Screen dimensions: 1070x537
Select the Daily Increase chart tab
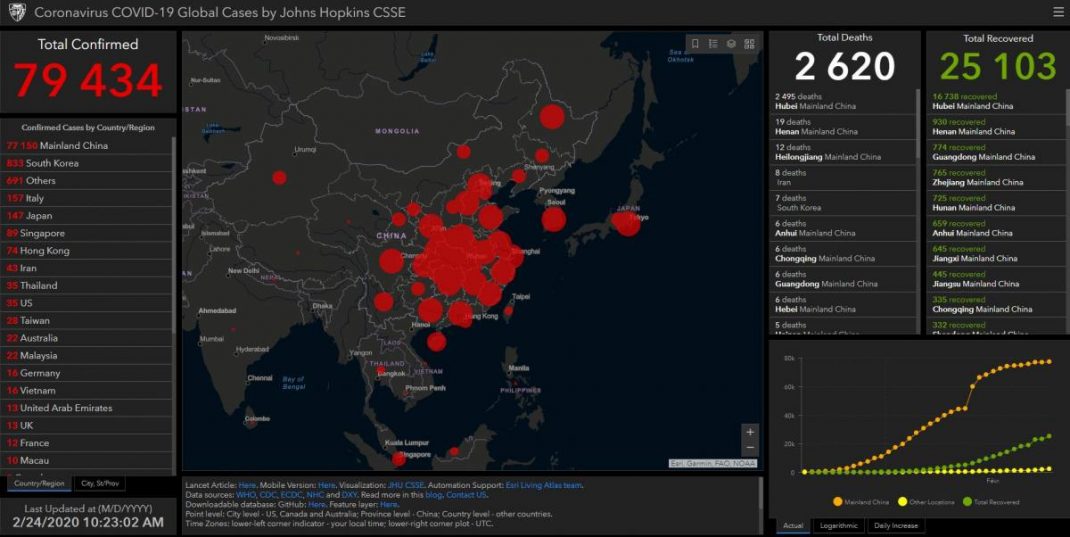pyautogui.click(x=895, y=526)
